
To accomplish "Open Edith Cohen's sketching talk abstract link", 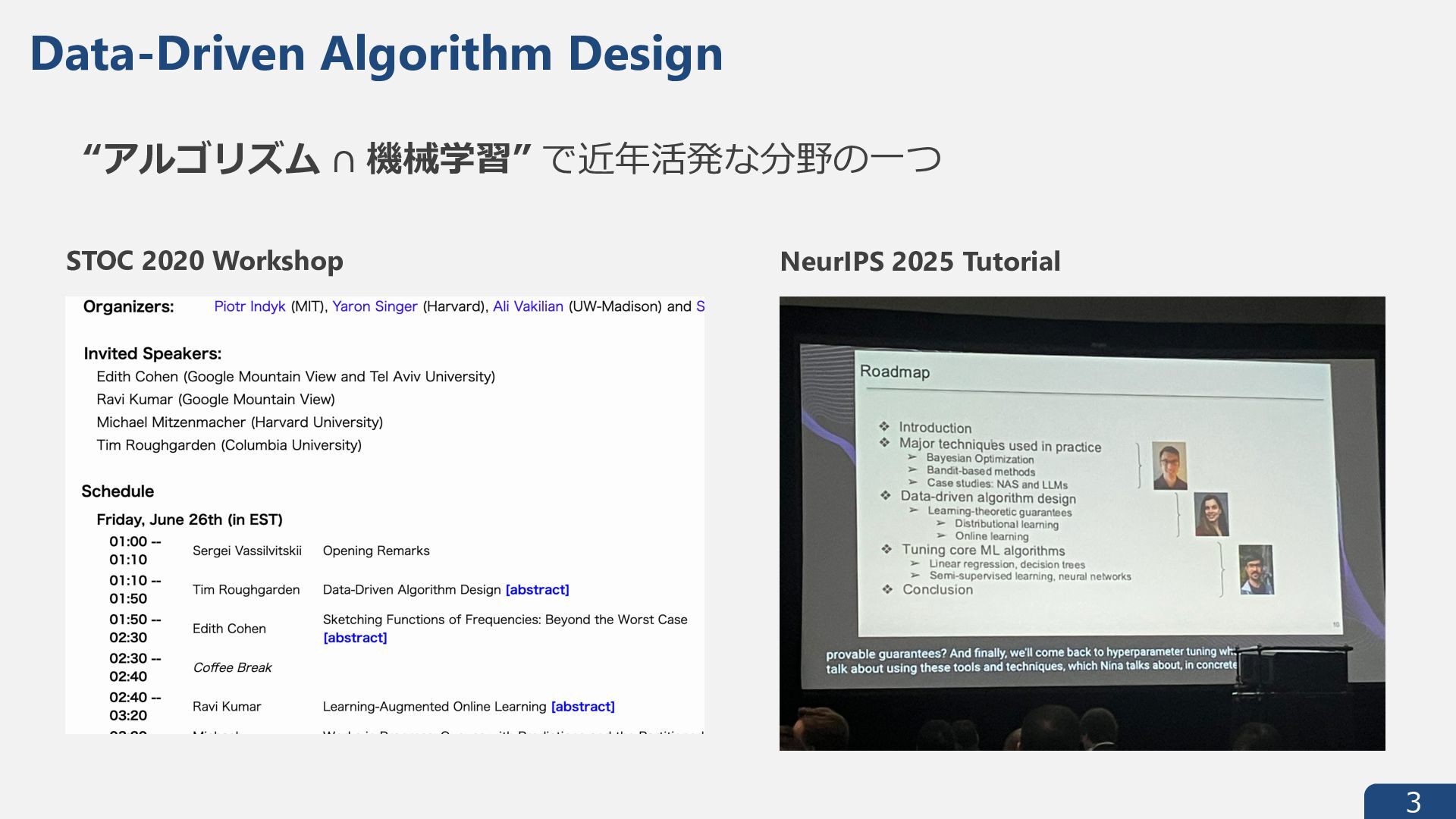I will coord(355,638).
